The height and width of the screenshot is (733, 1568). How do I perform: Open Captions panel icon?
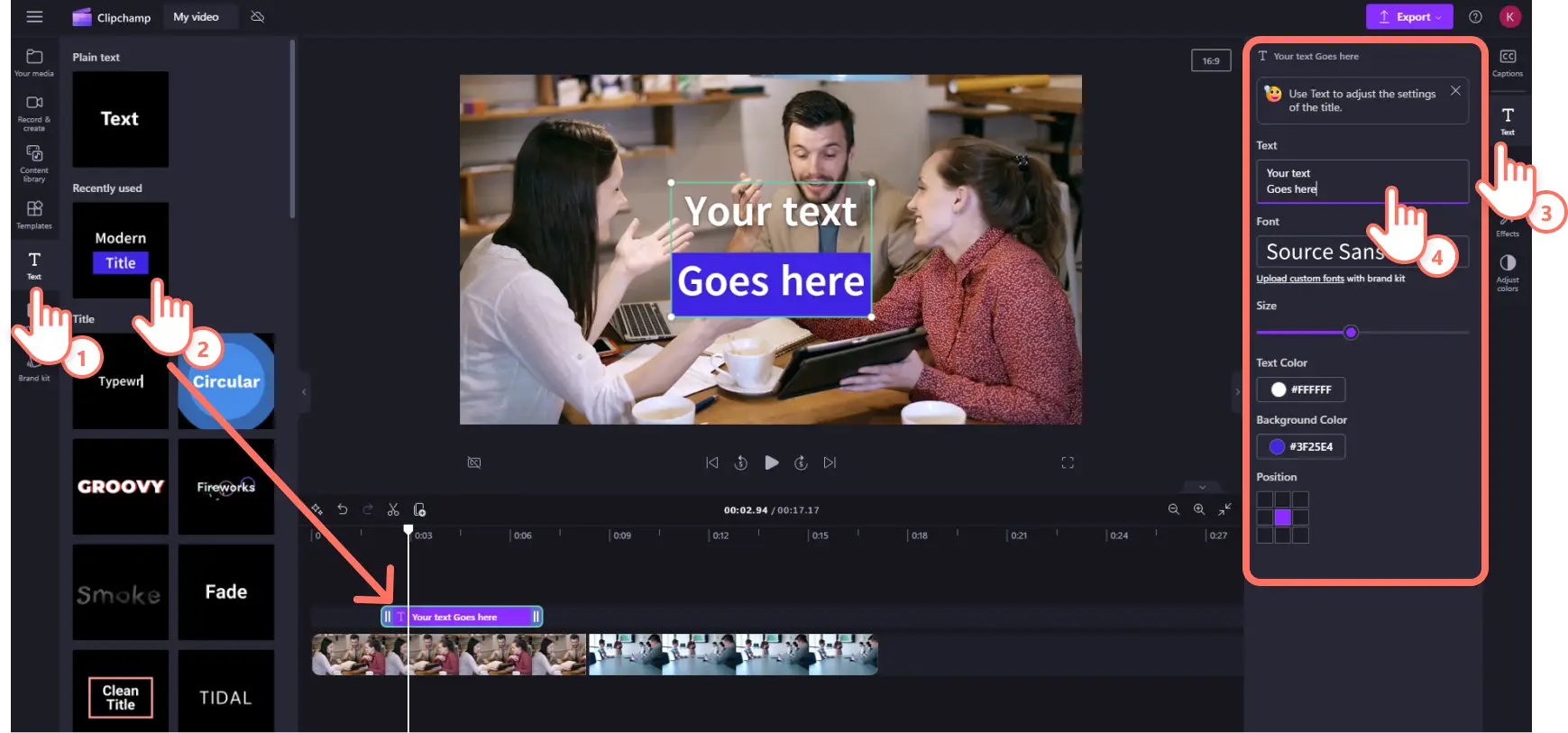pyautogui.click(x=1507, y=62)
